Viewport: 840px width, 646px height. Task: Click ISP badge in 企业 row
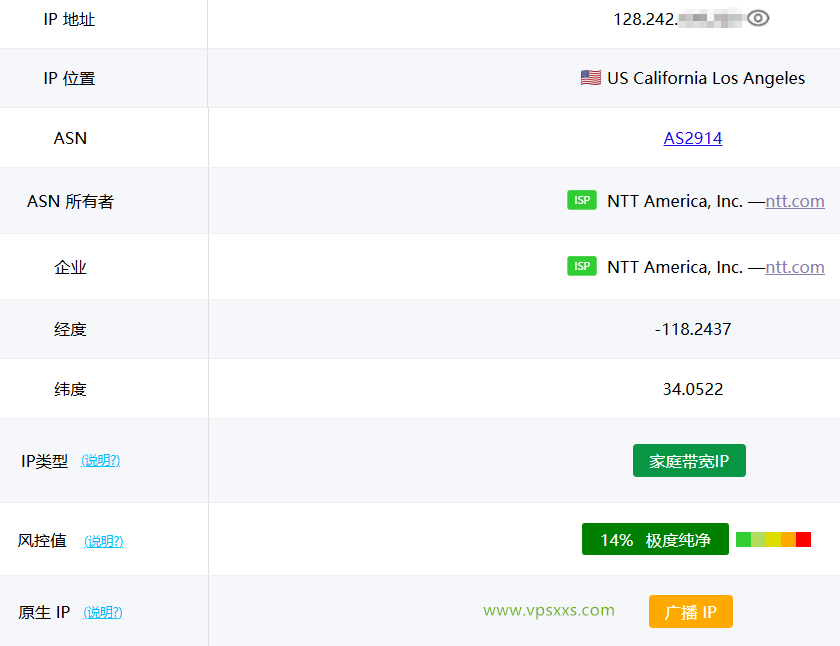click(x=582, y=266)
